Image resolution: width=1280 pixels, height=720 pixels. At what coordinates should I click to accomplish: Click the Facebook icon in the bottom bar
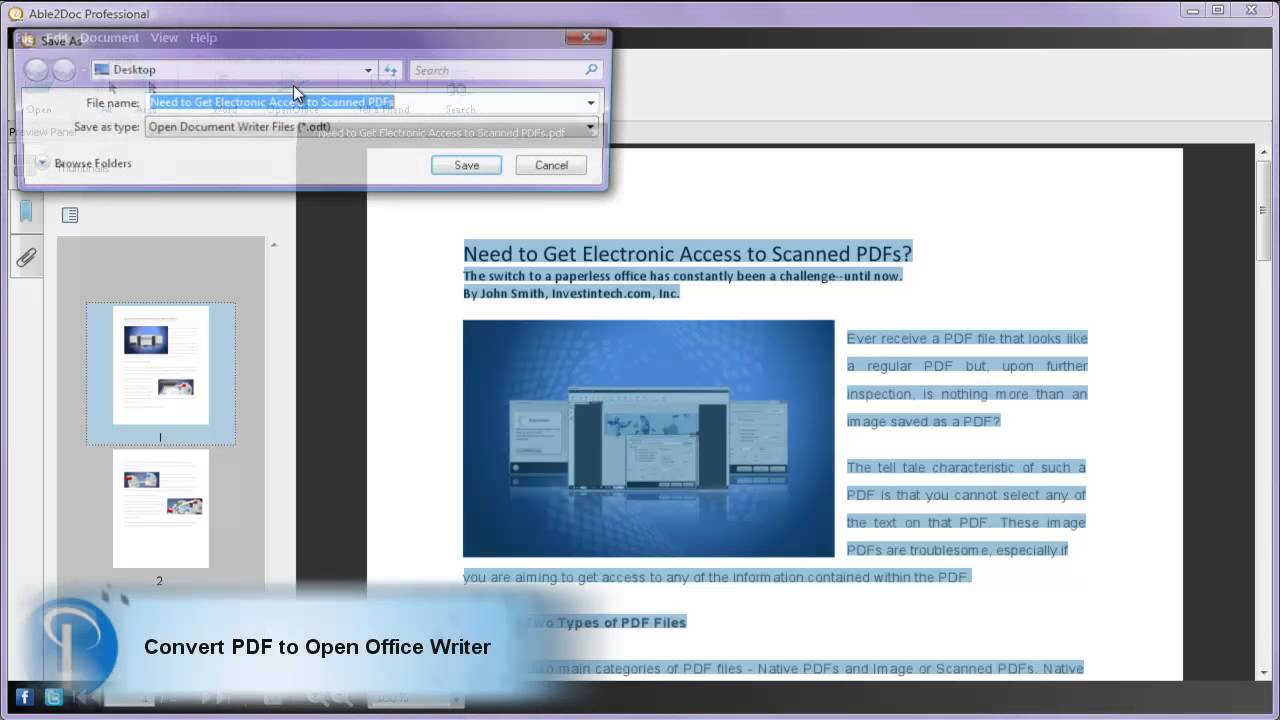pos(25,697)
